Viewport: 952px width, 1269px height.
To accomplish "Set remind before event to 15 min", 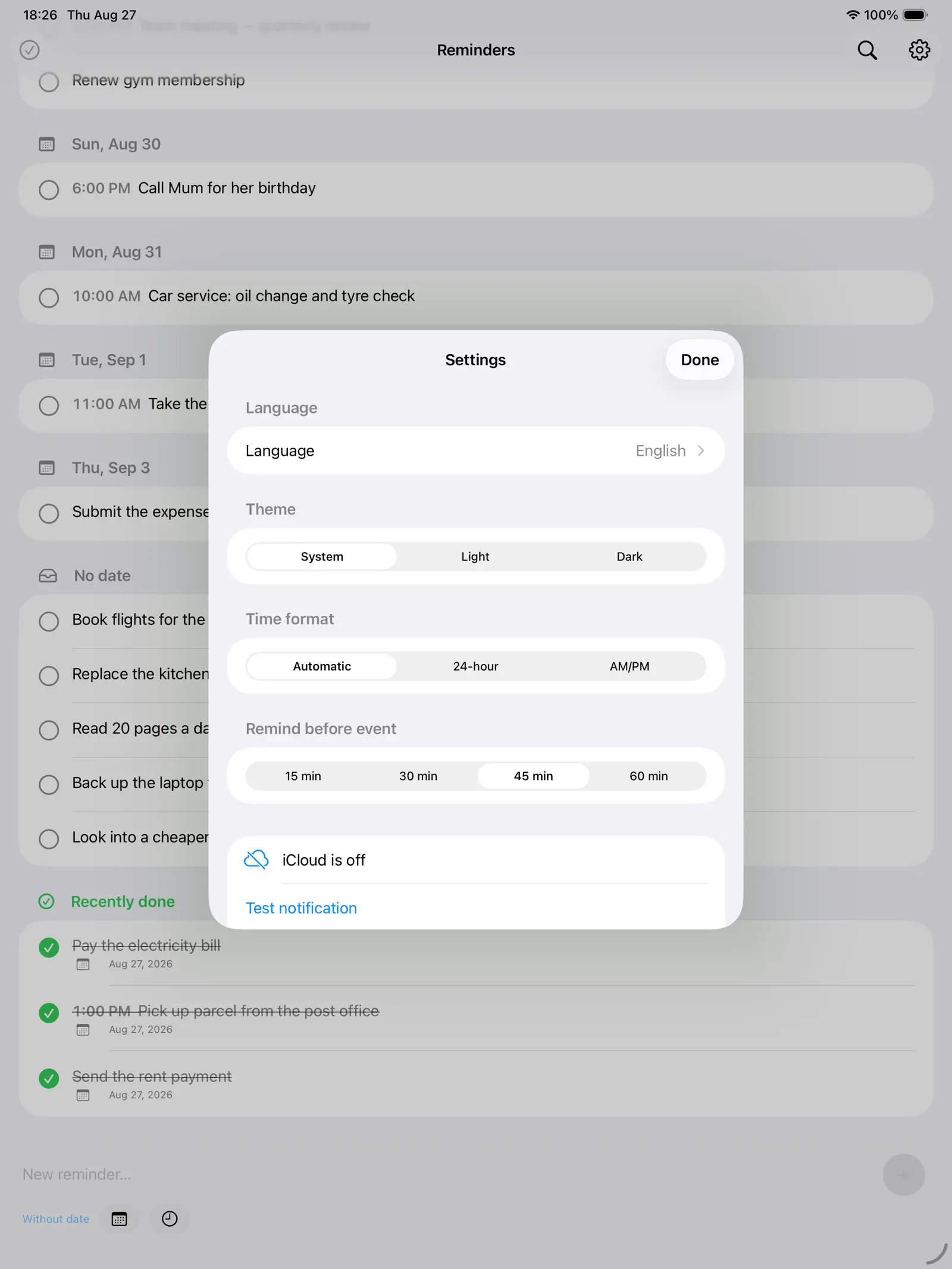I will 303,776.
